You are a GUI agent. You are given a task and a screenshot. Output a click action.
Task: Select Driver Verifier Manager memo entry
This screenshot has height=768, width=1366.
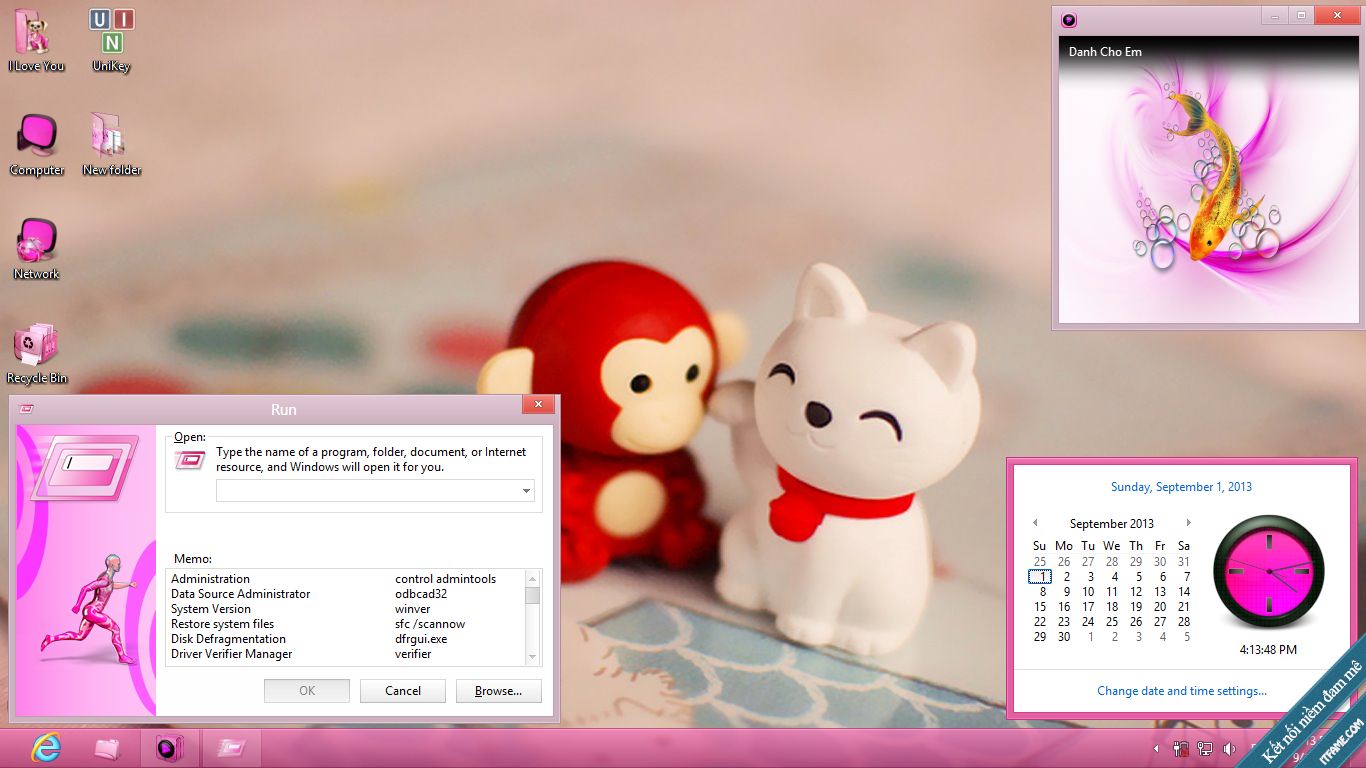(x=232, y=654)
